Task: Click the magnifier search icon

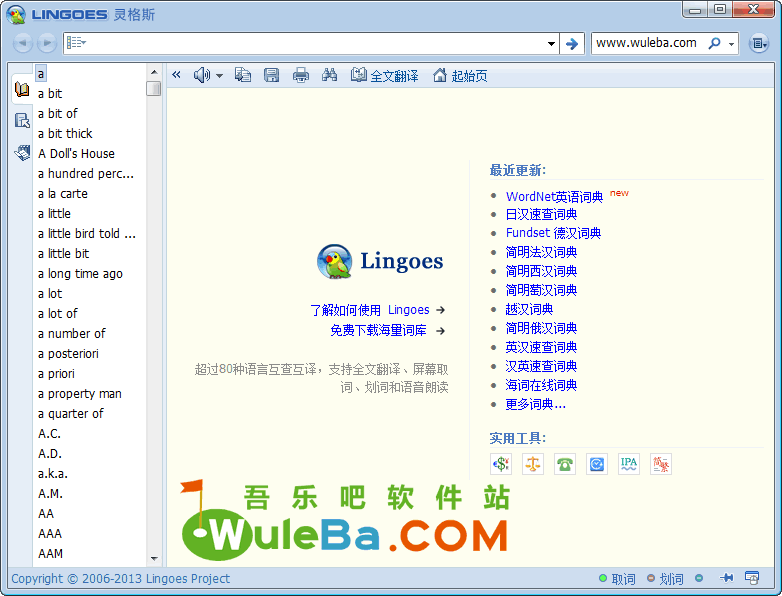Action: point(715,43)
